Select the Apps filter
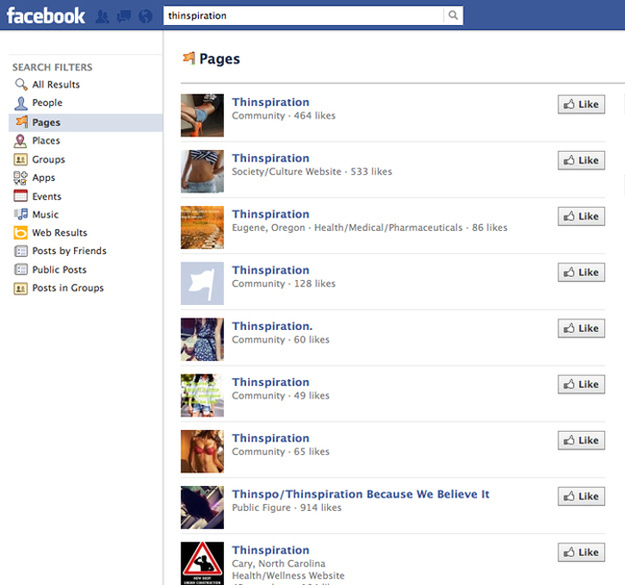 click(x=86, y=178)
